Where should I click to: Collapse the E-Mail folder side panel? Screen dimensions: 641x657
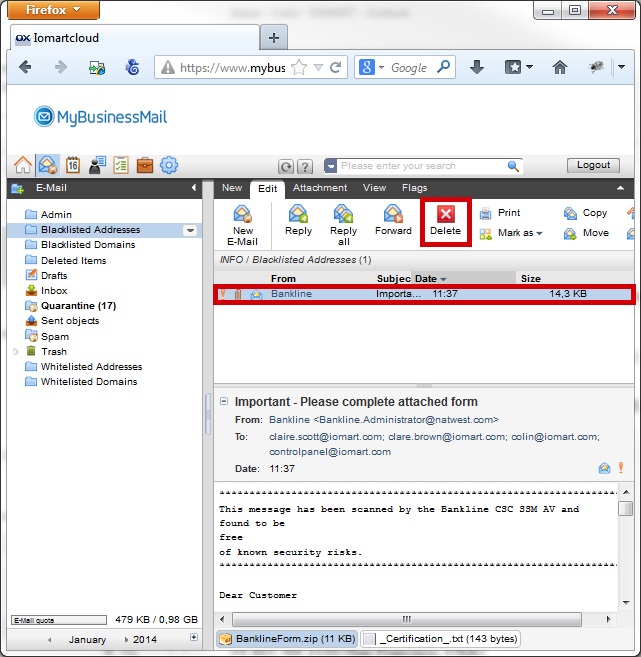pos(194,188)
